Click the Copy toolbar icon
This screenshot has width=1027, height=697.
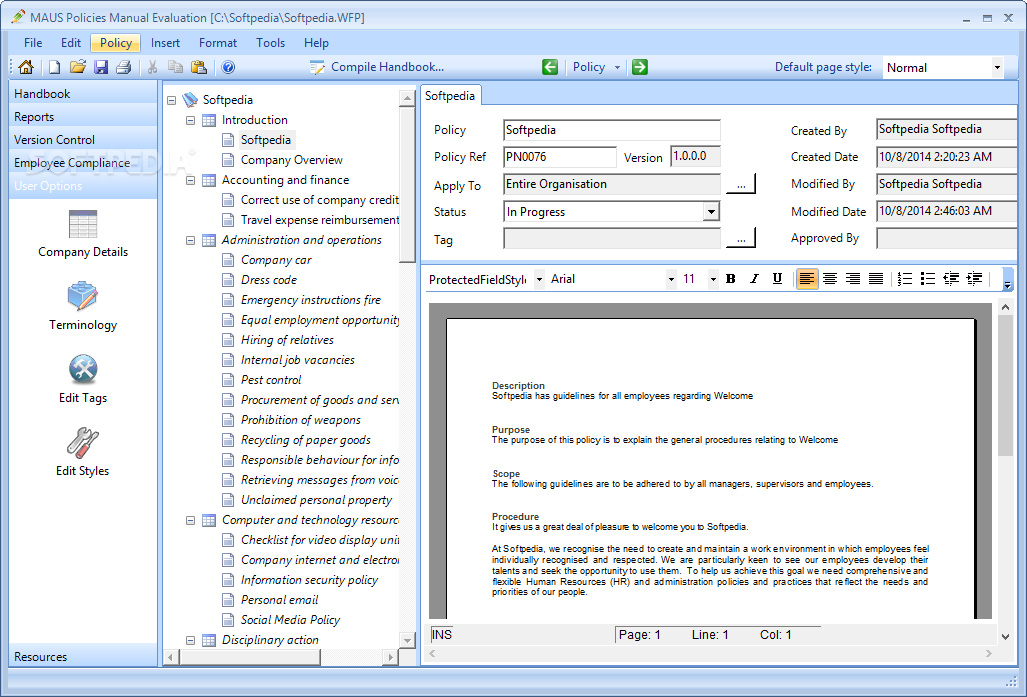coord(176,67)
